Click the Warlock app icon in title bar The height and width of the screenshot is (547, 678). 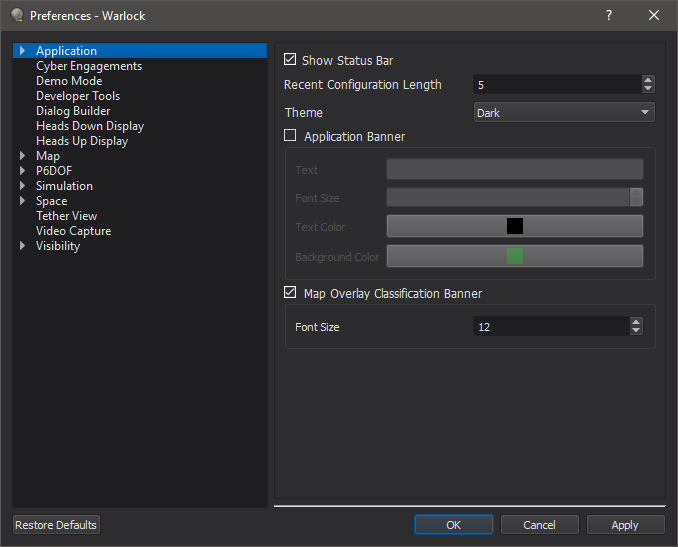pyautogui.click(x=17, y=15)
